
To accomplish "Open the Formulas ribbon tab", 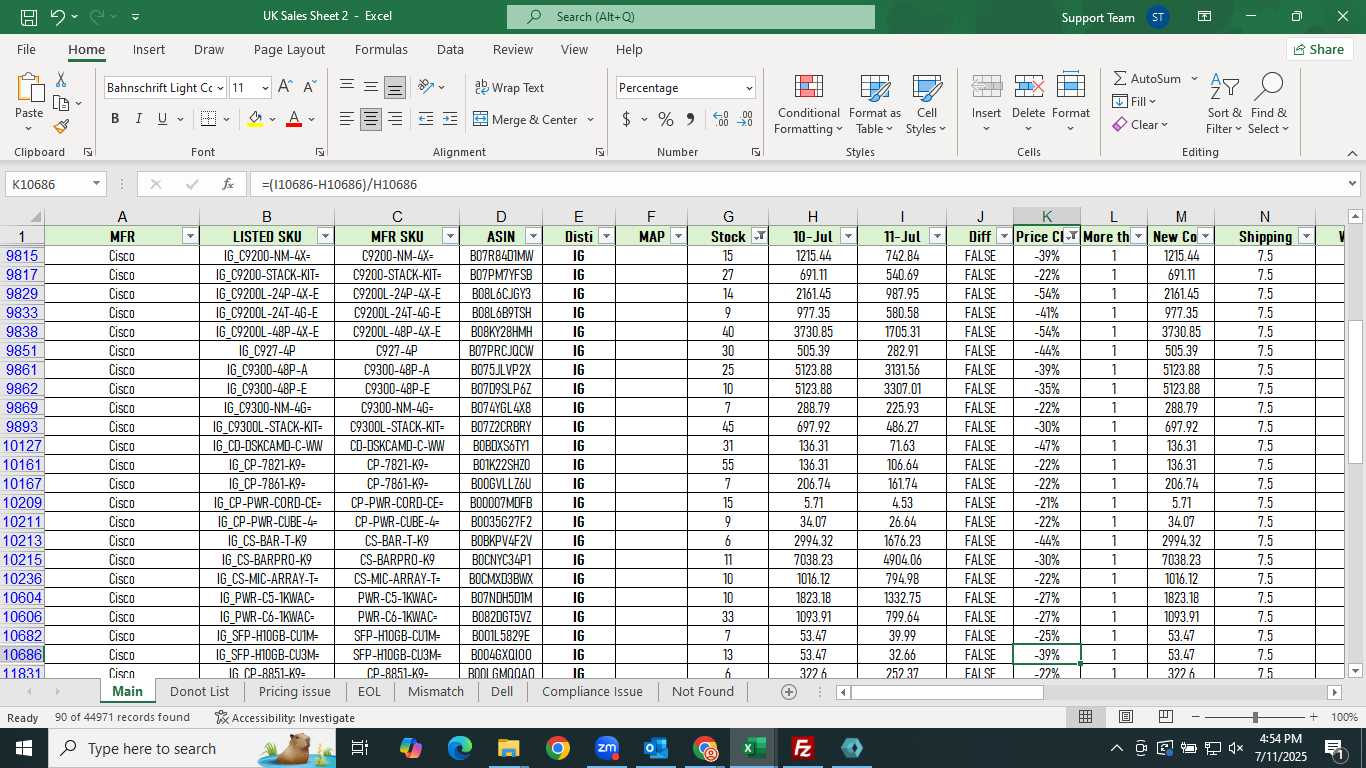I will coord(381,49).
